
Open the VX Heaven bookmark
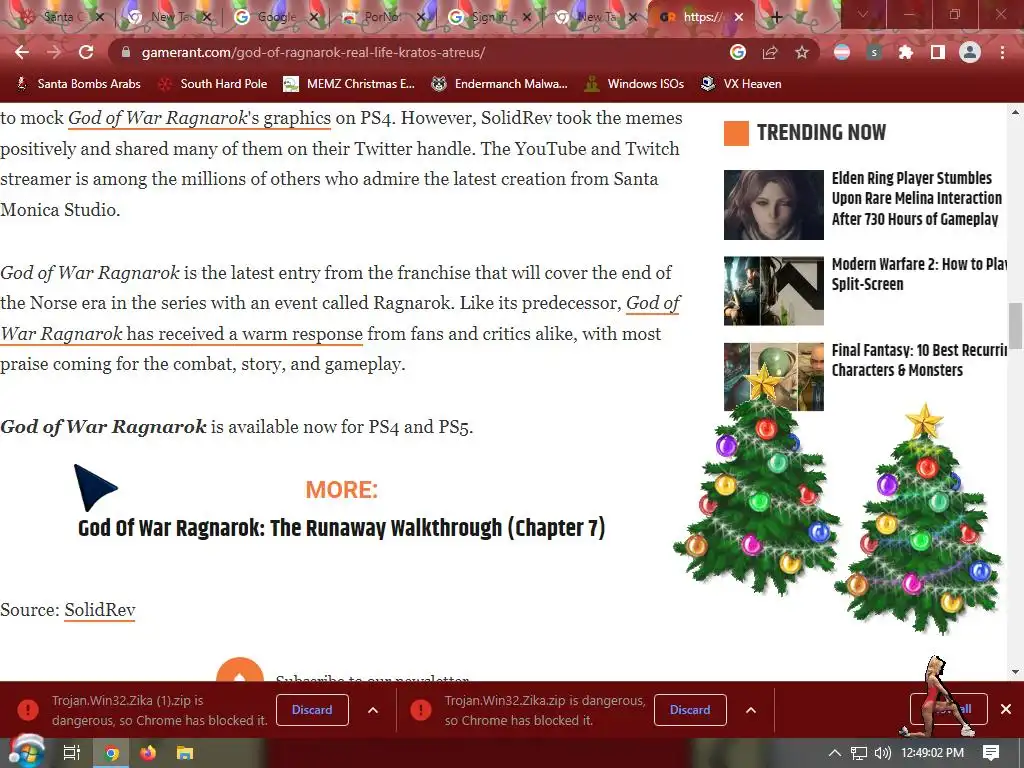(741, 84)
